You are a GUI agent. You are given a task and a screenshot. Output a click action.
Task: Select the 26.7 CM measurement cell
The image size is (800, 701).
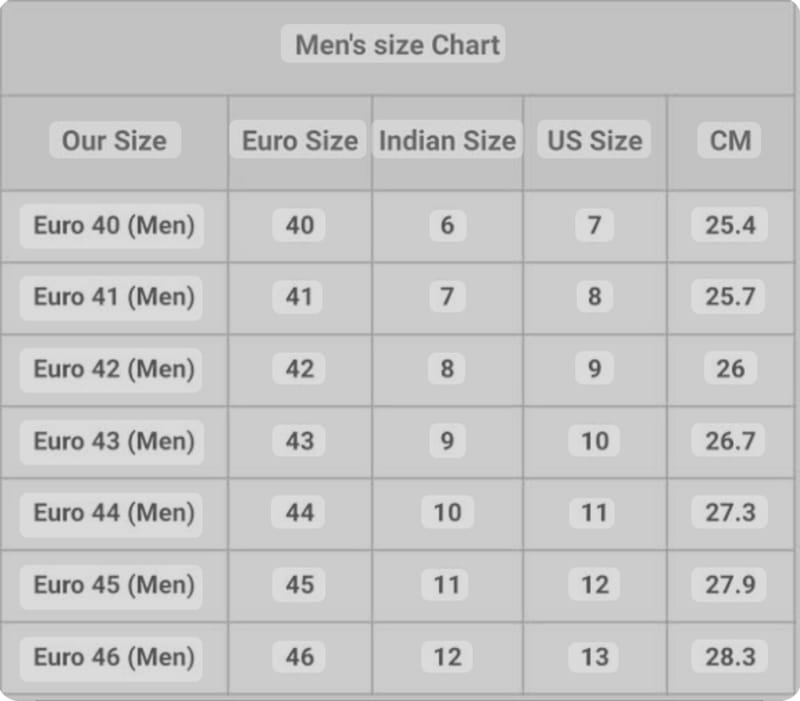tap(730, 441)
